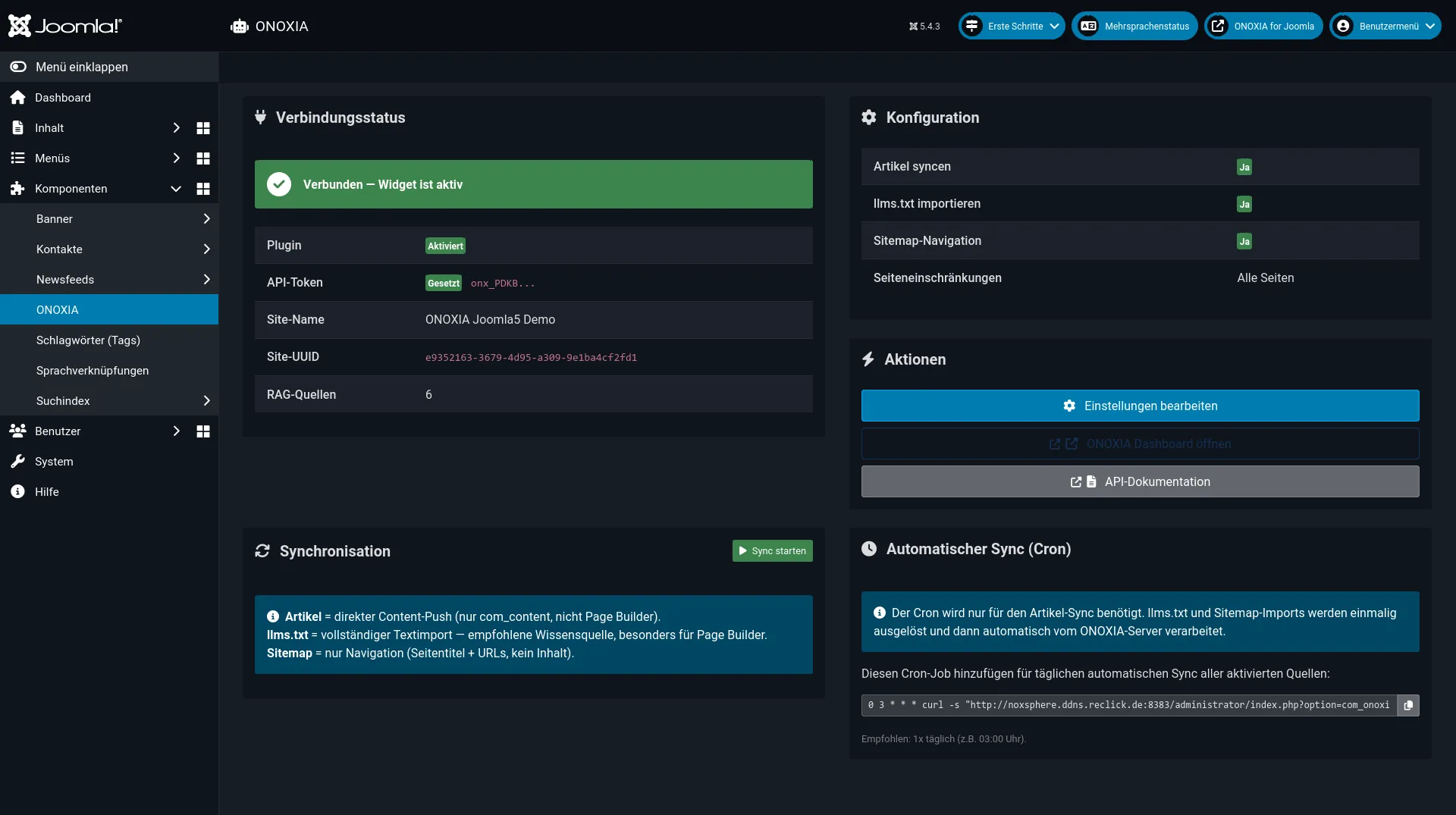Click the Gesetzt API-Token badge

click(444, 283)
